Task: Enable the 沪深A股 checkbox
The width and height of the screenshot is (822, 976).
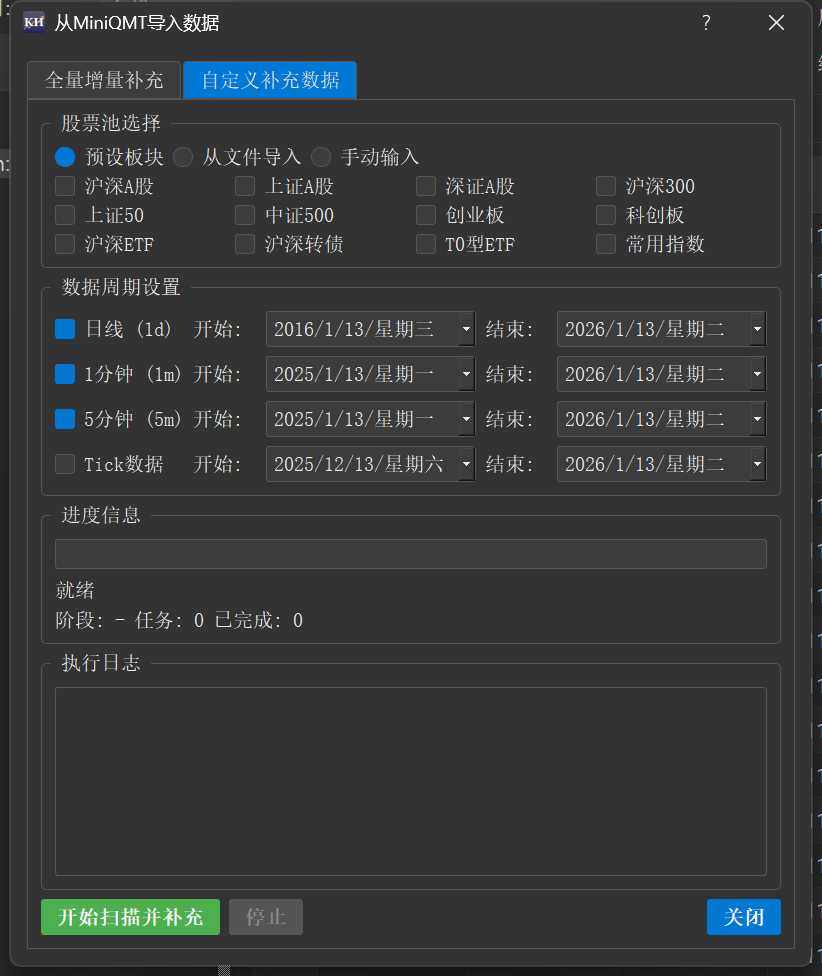Action: tap(66, 186)
